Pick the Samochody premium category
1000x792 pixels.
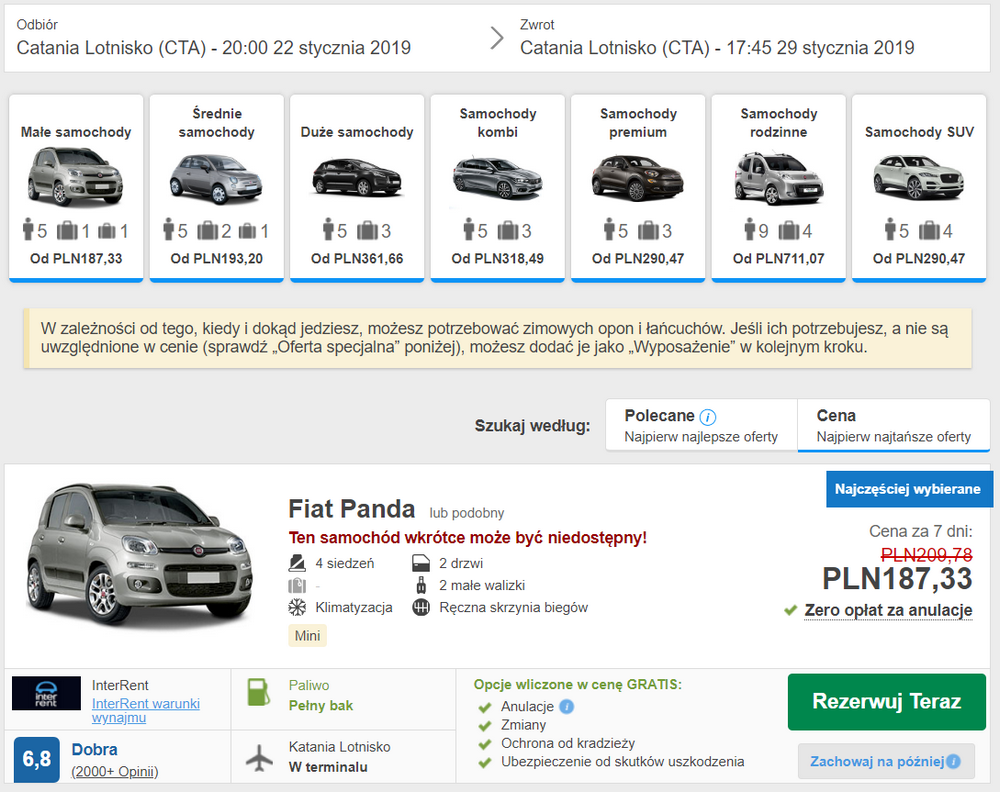(638, 188)
